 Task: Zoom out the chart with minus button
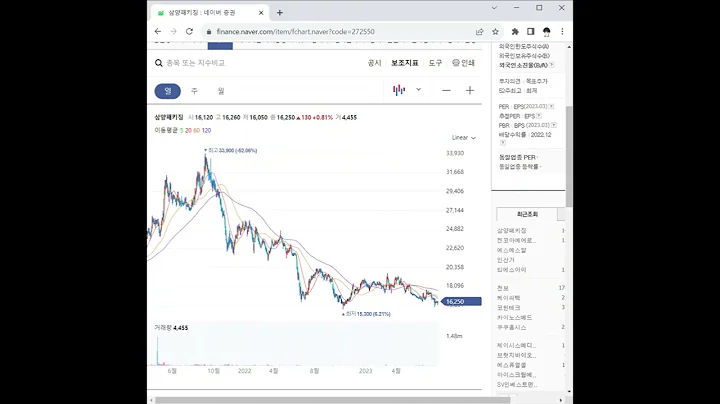click(446, 90)
